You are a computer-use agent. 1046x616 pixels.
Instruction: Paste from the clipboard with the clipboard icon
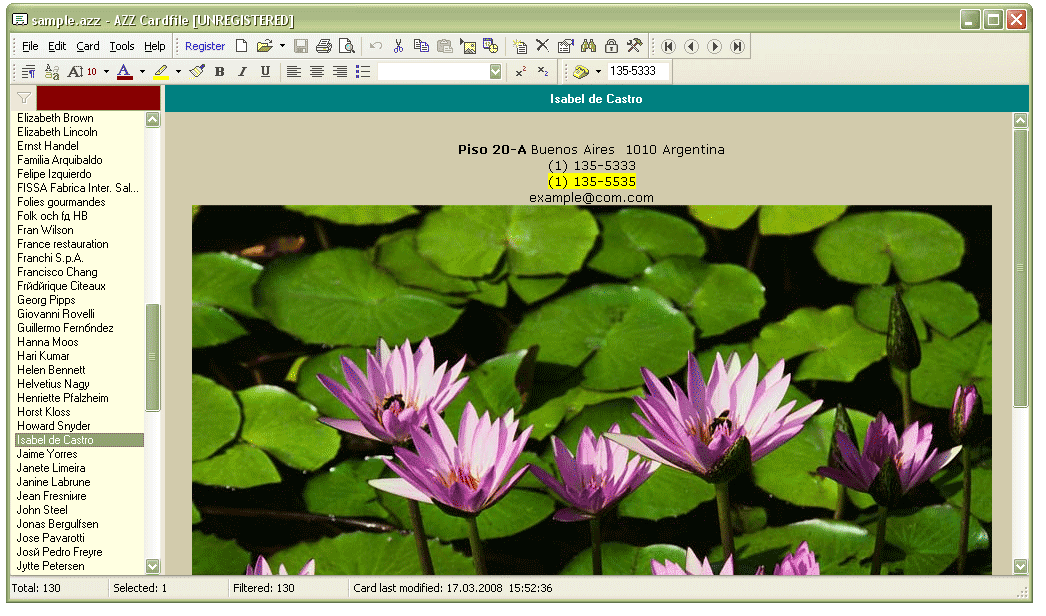tap(444, 46)
